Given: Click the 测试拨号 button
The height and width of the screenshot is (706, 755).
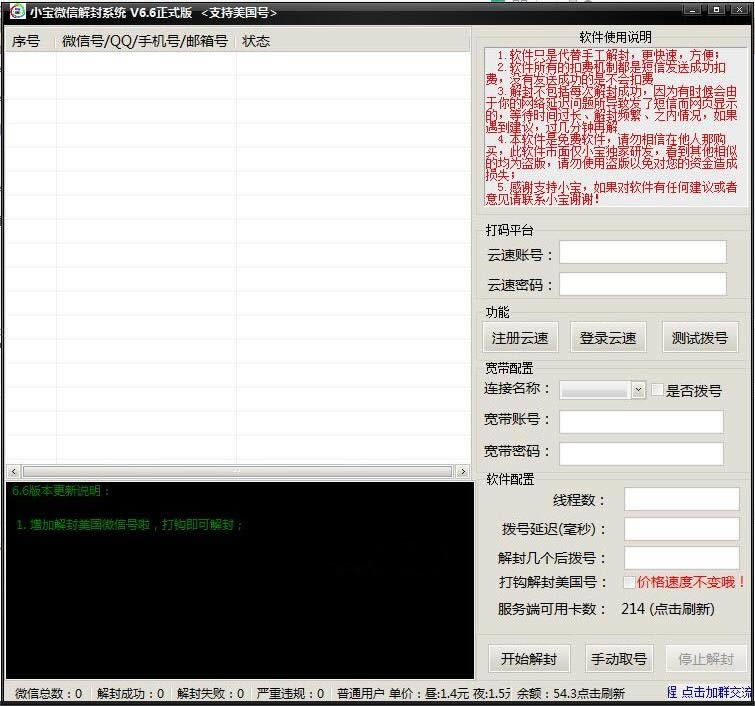Looking at the screenshot, I should click(699, 338).
